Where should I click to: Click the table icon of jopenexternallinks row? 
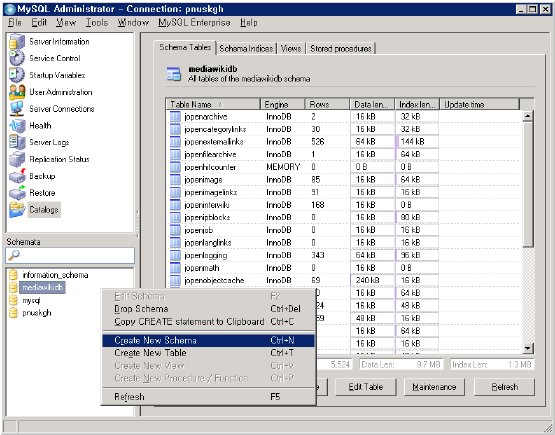175,142
